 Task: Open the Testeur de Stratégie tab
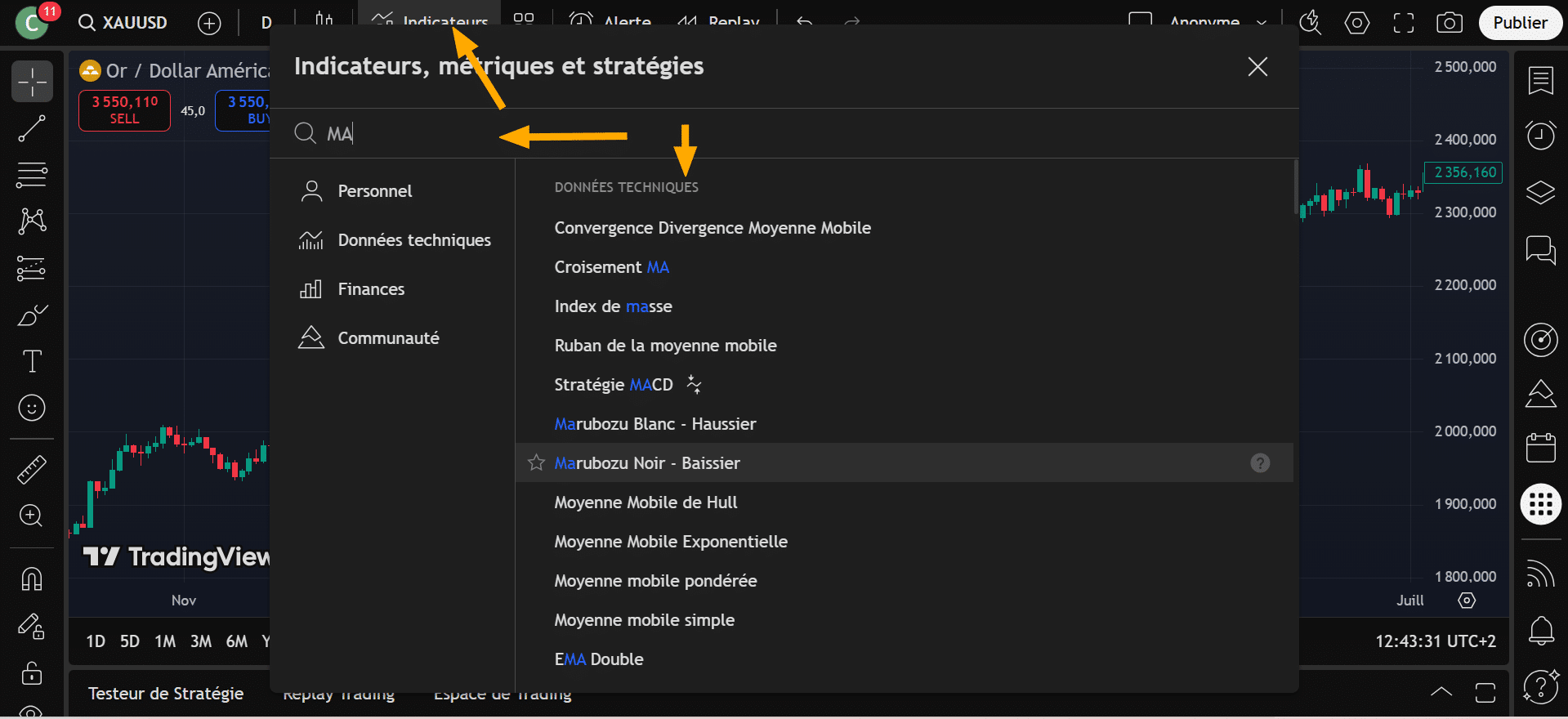166,694
